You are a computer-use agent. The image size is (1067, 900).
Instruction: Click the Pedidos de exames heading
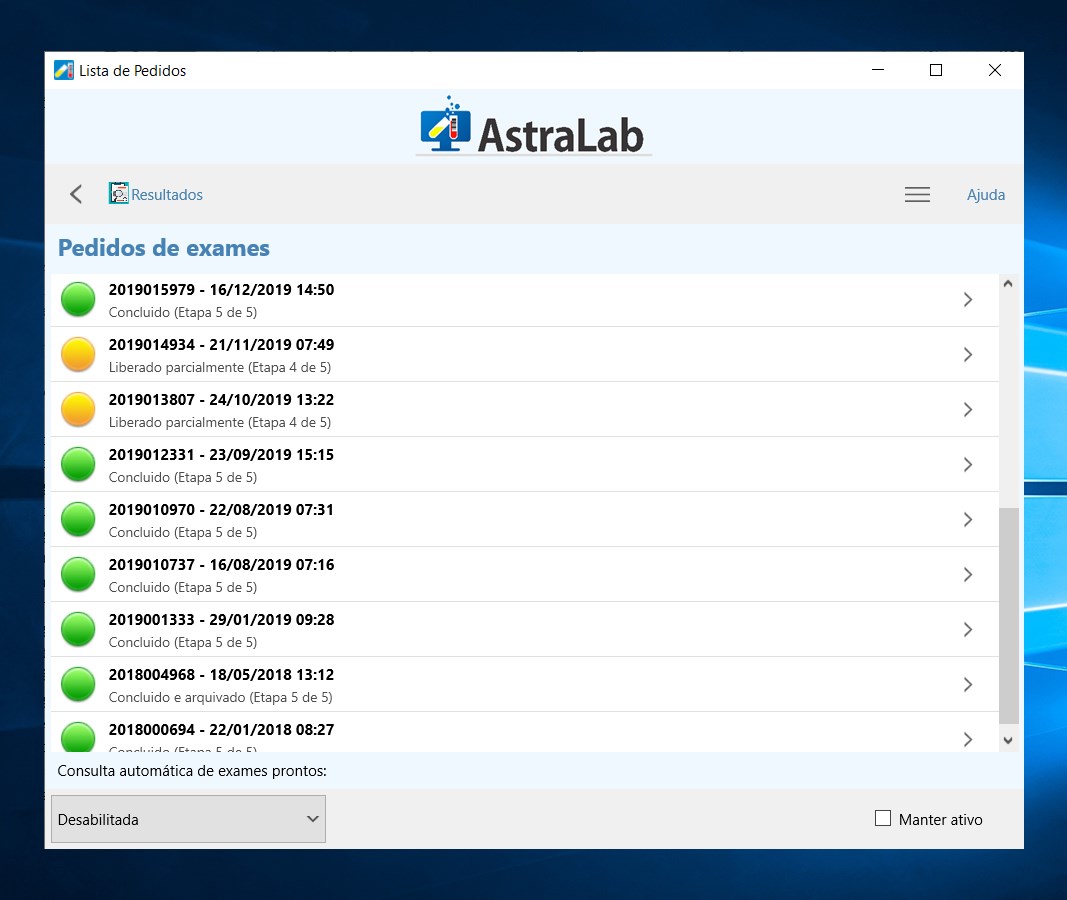164,248
